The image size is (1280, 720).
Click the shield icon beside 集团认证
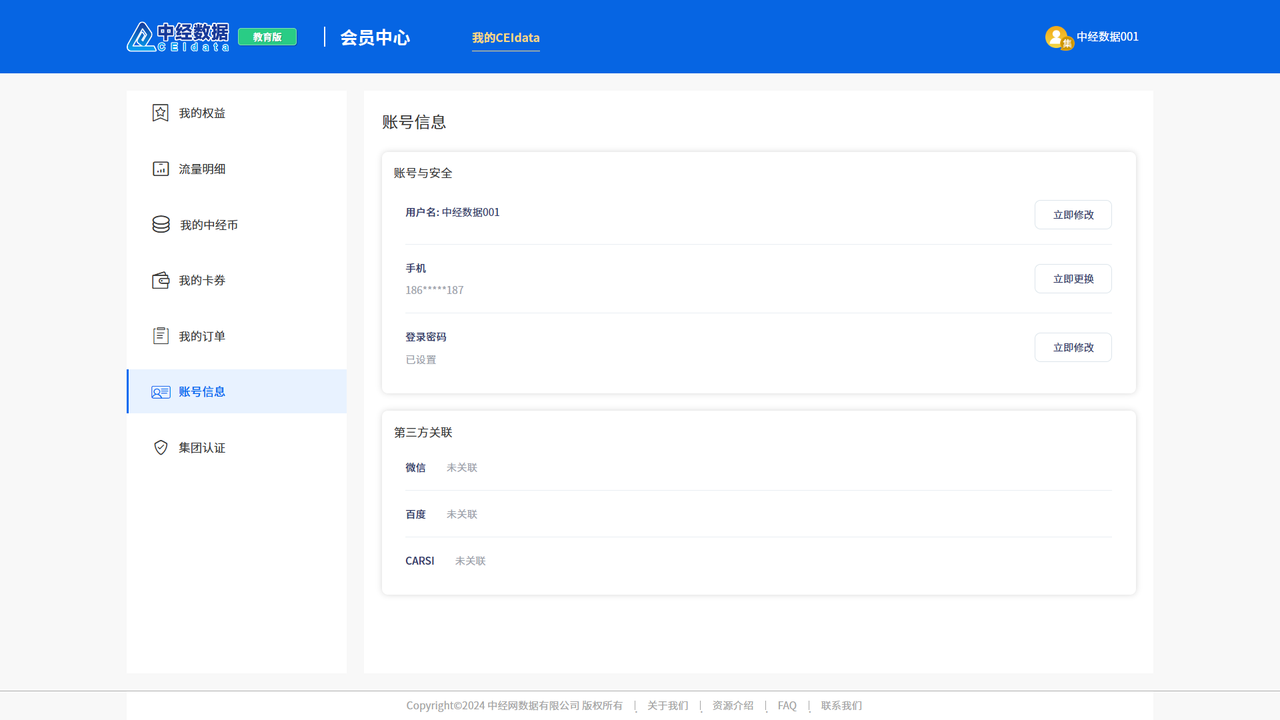(160, 448)
